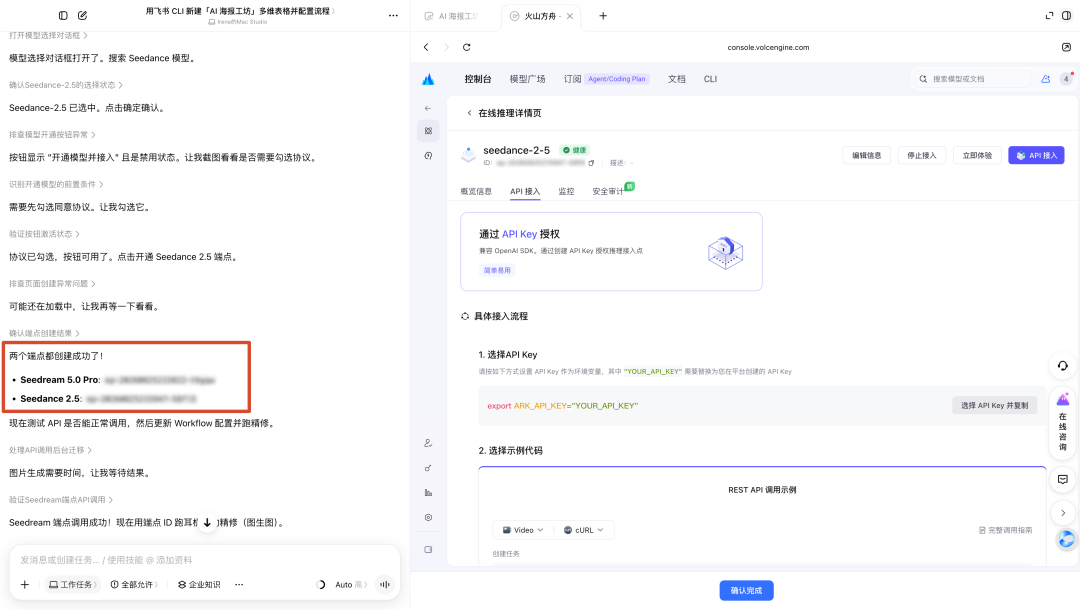
Task: Add an attachment with the plus icon
Action: coord(25,585)
